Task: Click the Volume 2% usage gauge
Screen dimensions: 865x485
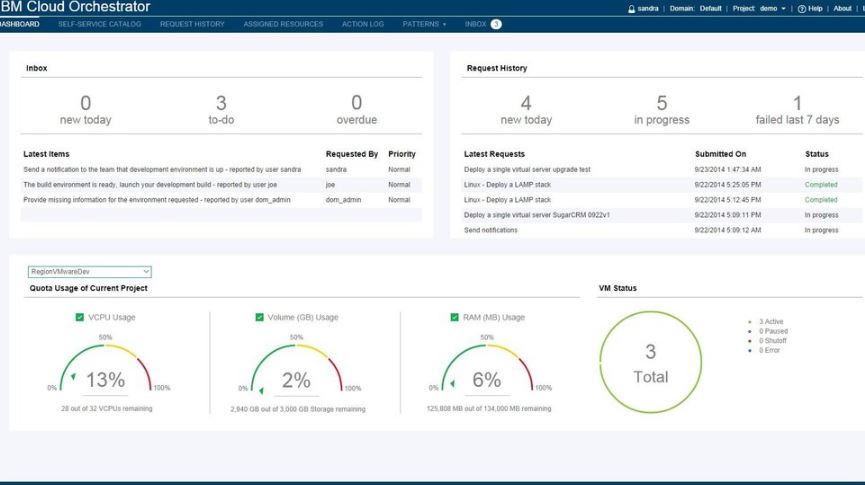Action: click(296, 368)
